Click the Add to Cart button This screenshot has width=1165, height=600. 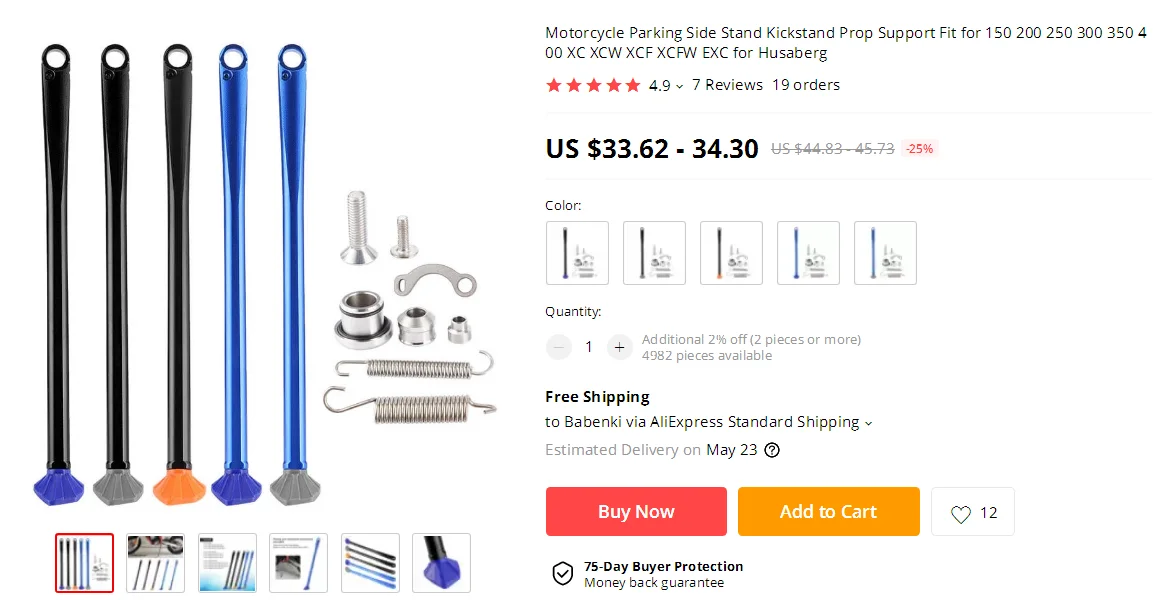coord(828,512)
